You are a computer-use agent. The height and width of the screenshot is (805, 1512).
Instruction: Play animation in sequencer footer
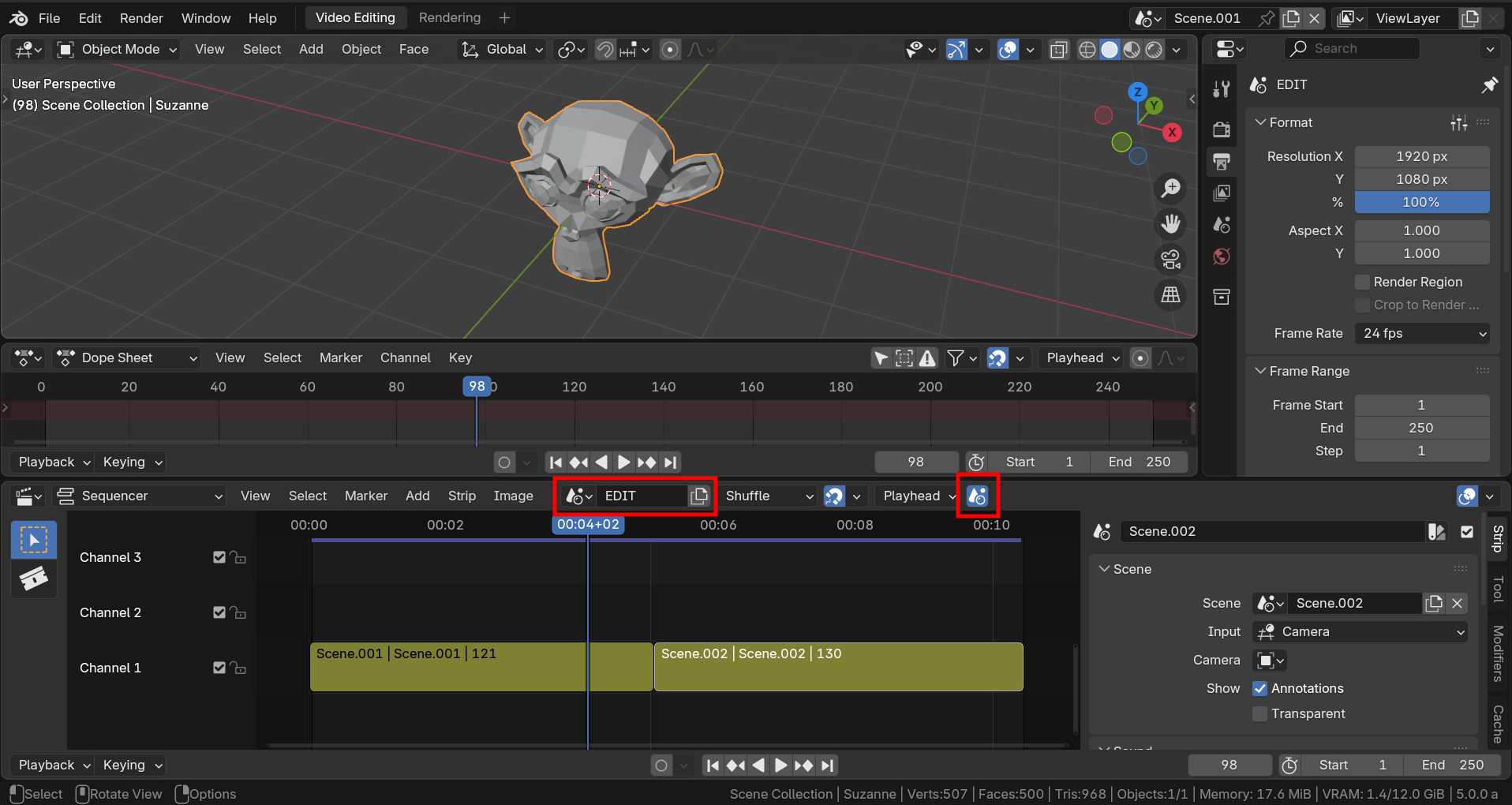coord(780,765)
